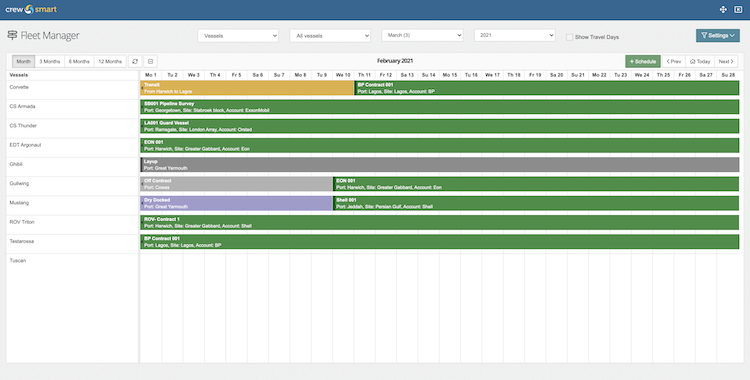Open the Settings filter button

(717, 35)
